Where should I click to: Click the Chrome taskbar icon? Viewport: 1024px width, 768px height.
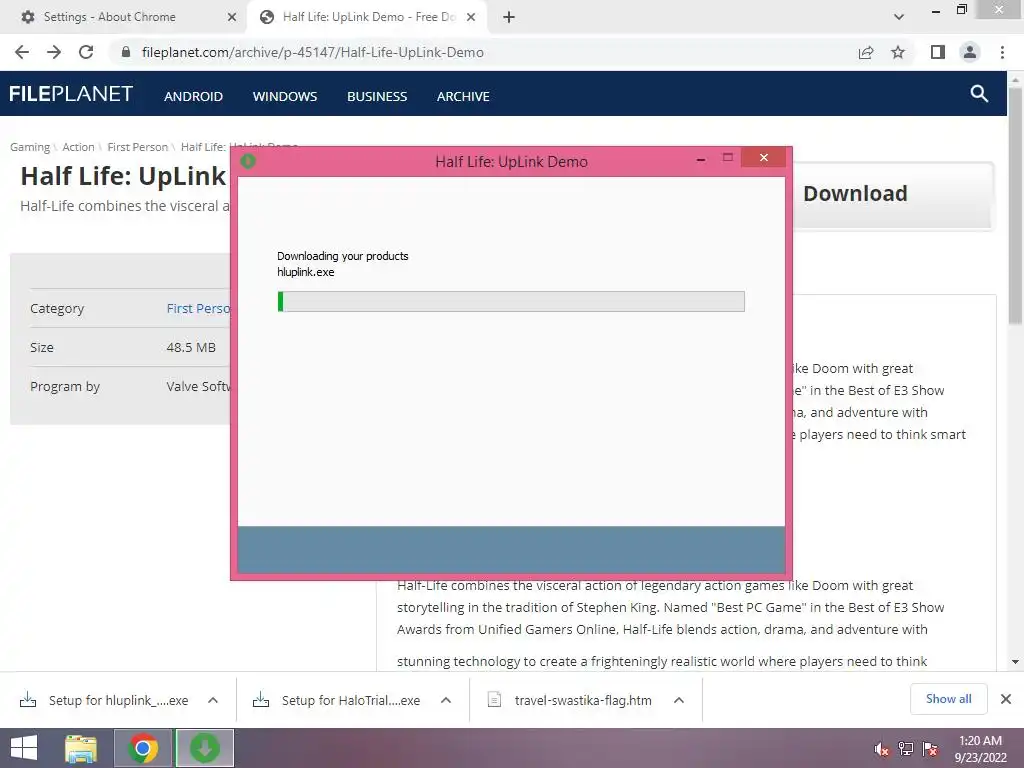(x=143, y=748)
